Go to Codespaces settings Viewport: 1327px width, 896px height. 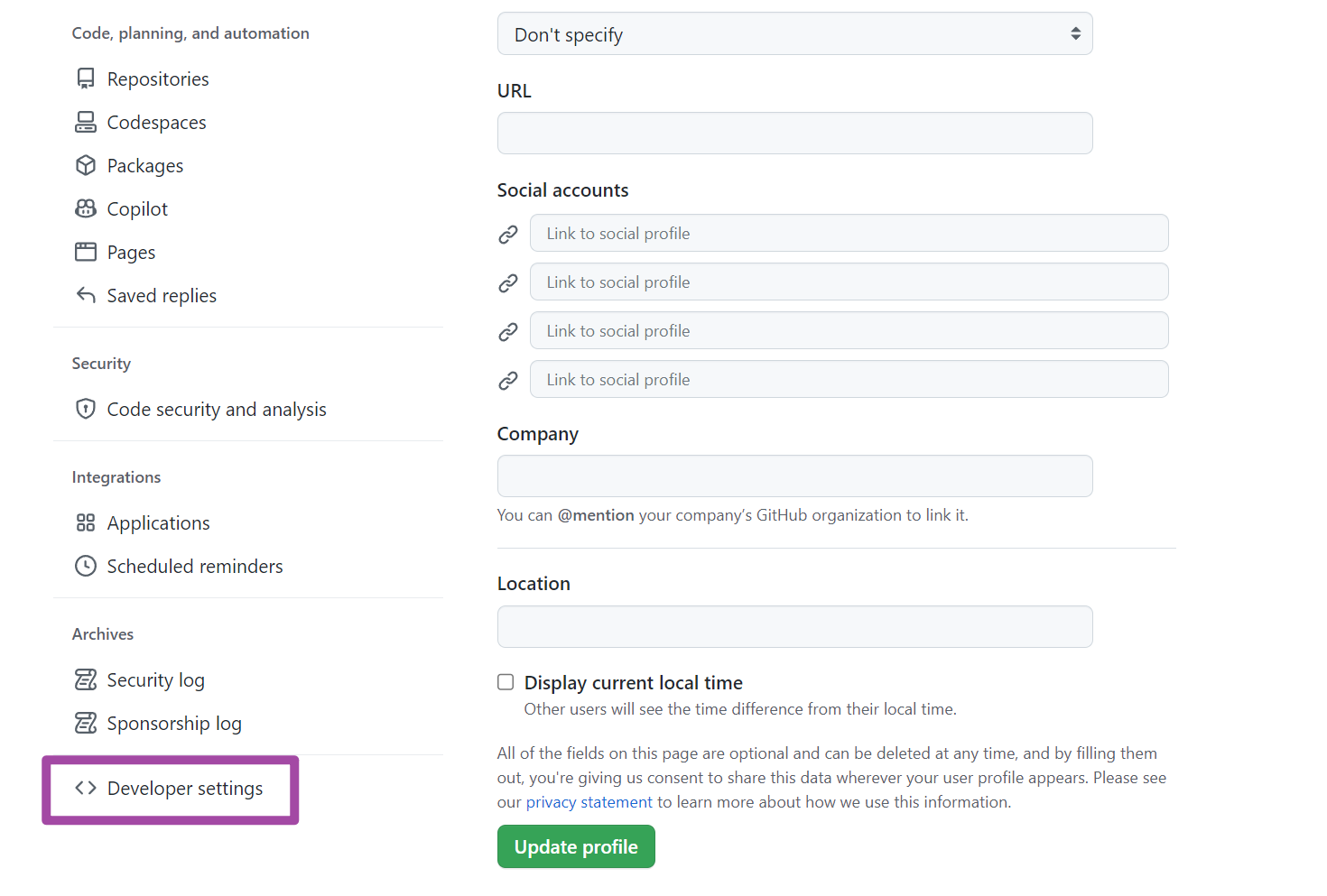tap(156, 123)
